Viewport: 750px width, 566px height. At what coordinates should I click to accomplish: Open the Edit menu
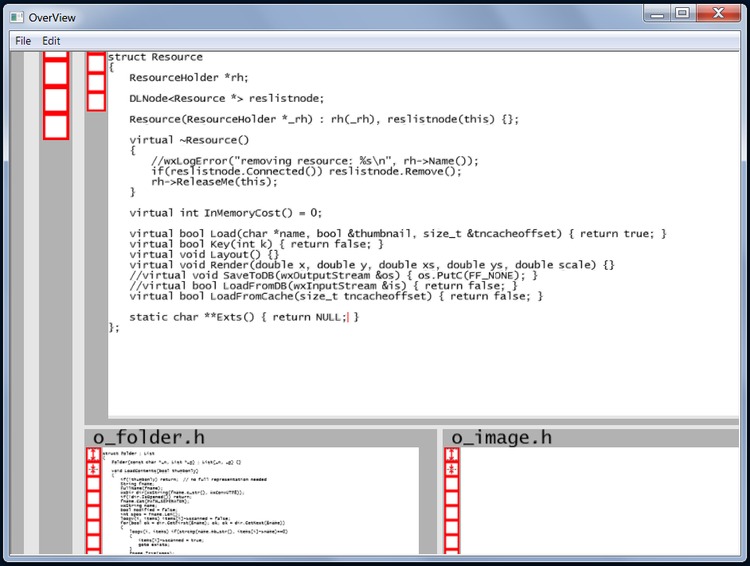click(x=51, y=41)
